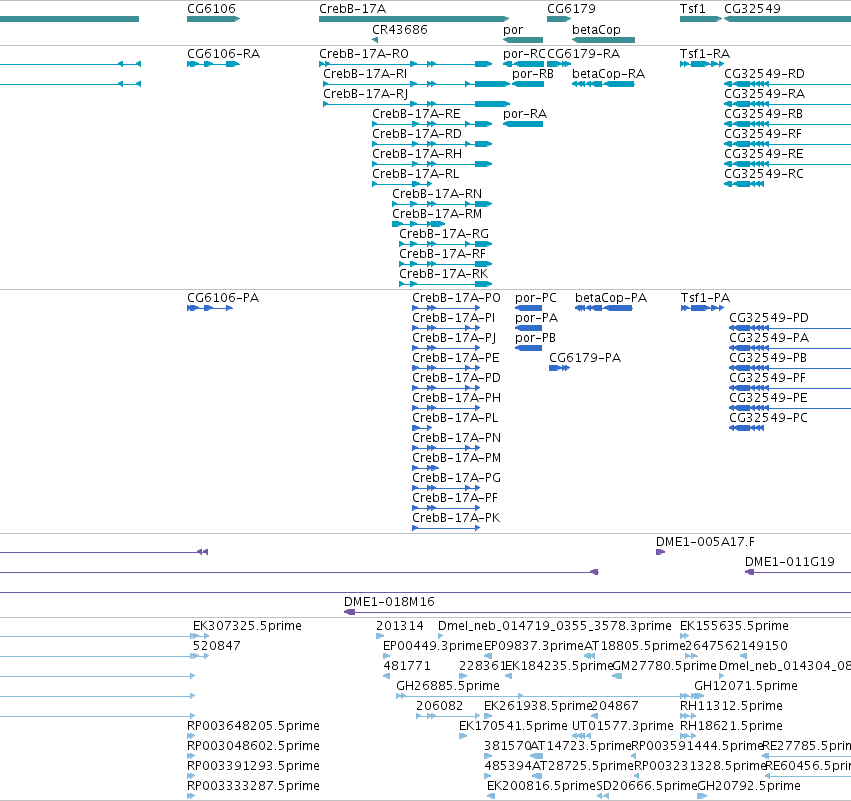Click protein label CG32549-PC
Viewport: 851px width, 801px height.
(x=769, y=418)
